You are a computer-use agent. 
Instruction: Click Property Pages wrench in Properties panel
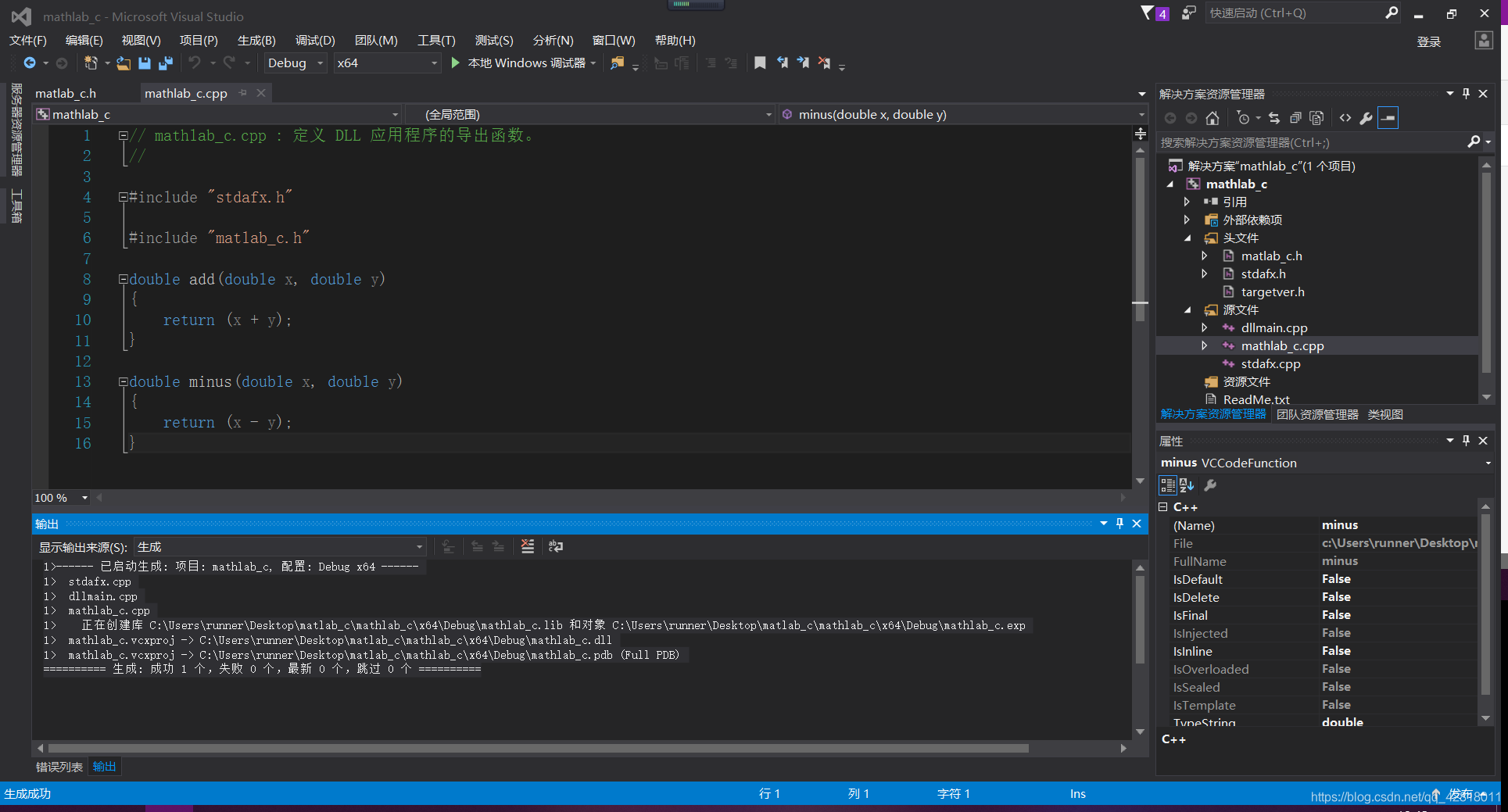click(x=1210, y=485)
